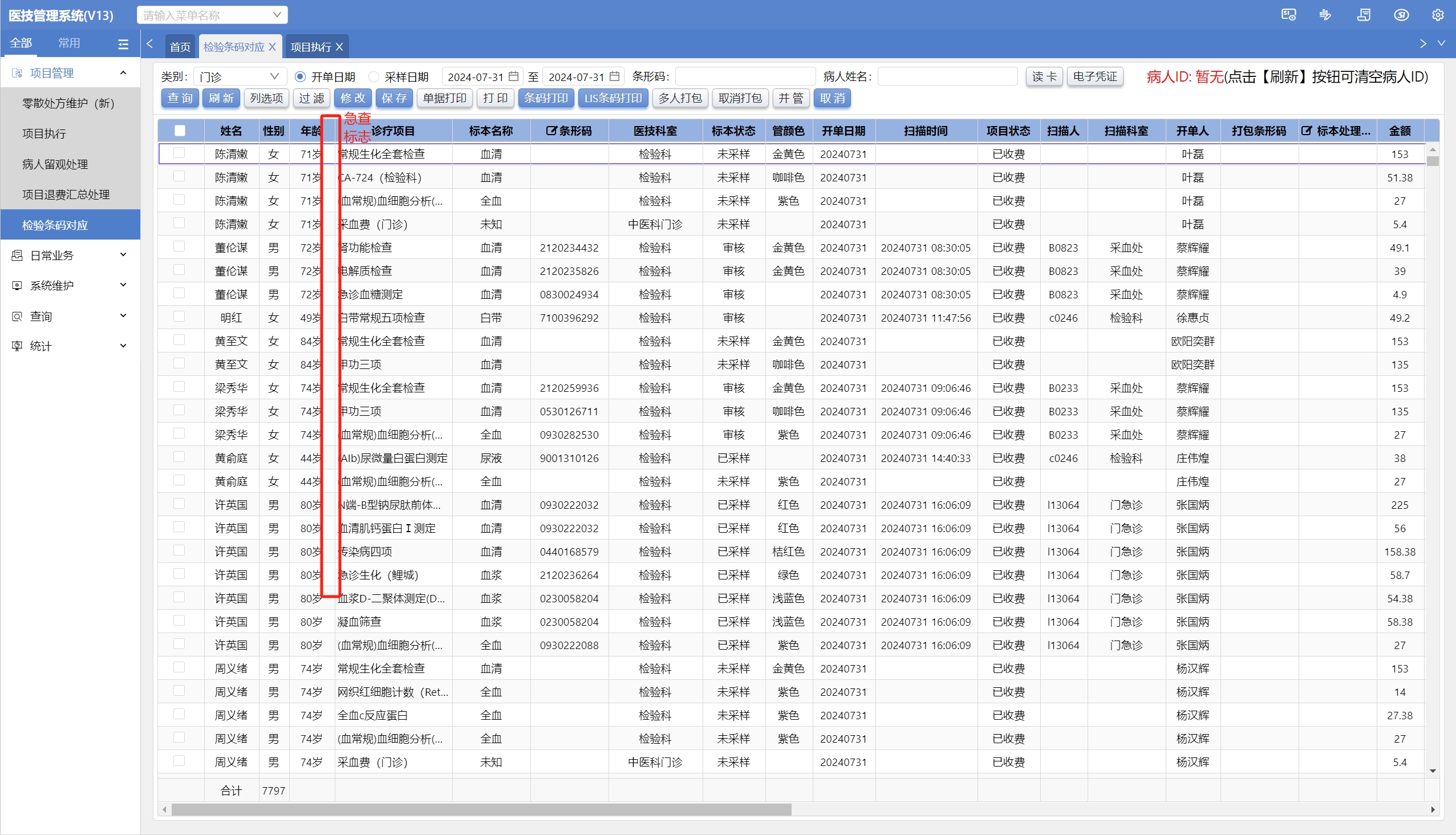Open the receipt document icon in header
The height and width of the screenshot is (835, 1456).
click(1364, 15)
